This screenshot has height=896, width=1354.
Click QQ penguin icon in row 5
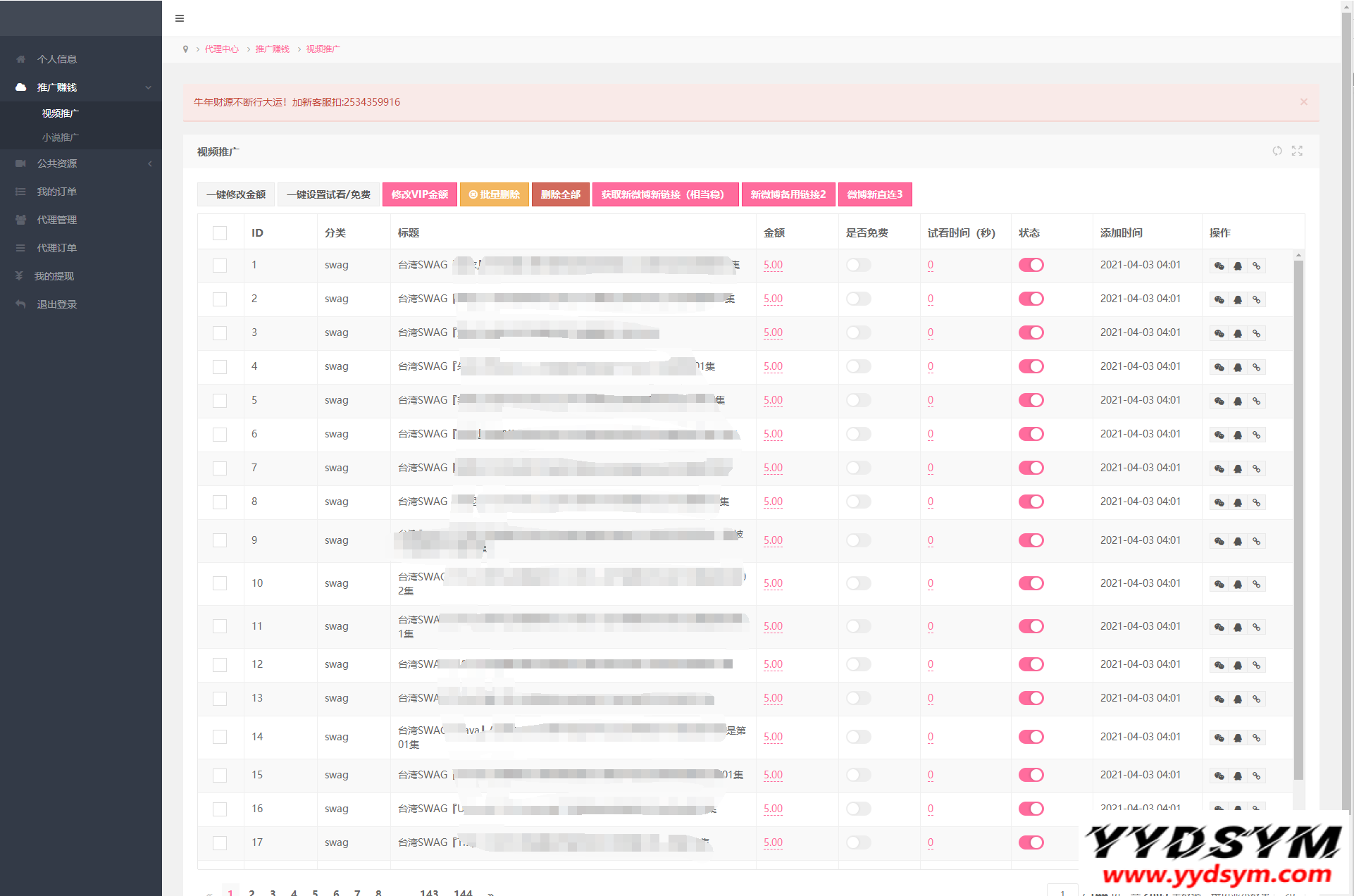(1238, 401)
